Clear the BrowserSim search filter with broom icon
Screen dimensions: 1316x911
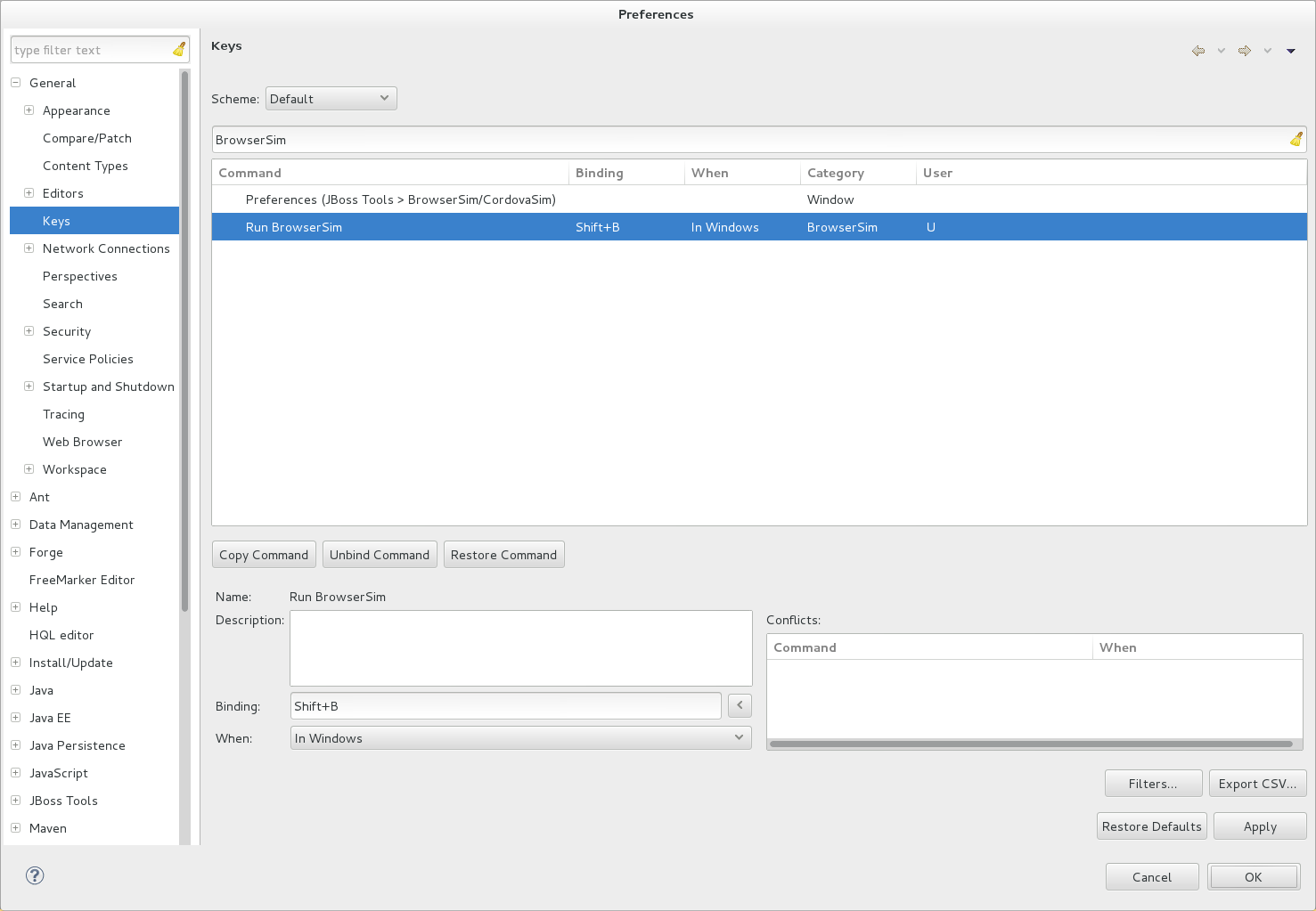1296,139
